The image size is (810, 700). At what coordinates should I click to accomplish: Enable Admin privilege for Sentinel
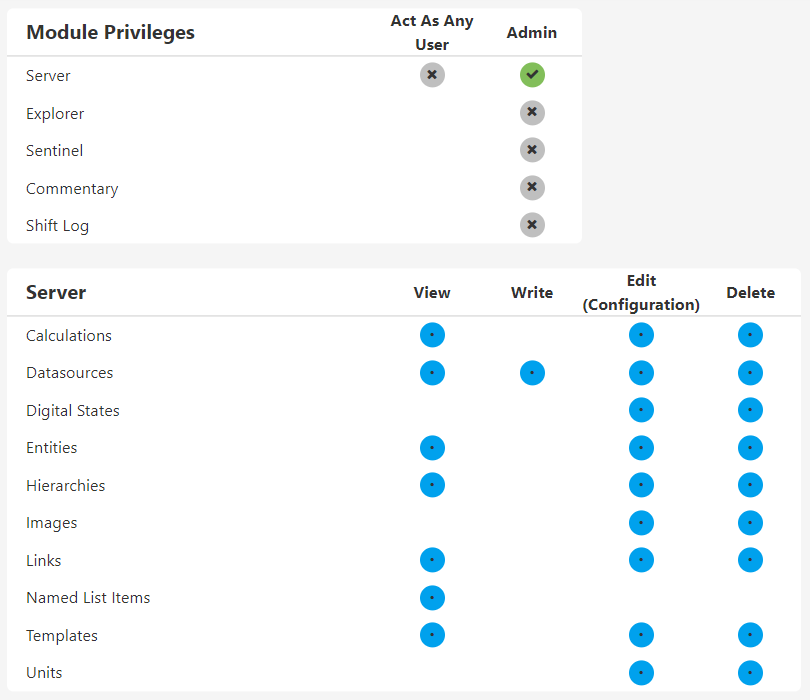pos(532,150)
